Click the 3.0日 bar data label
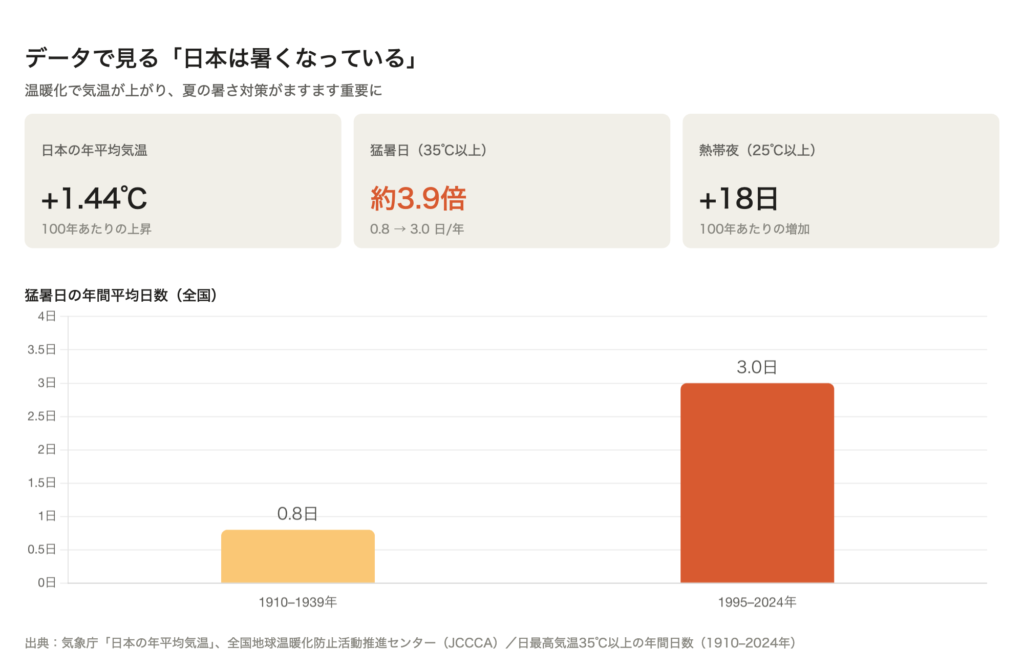 [758, 367]
